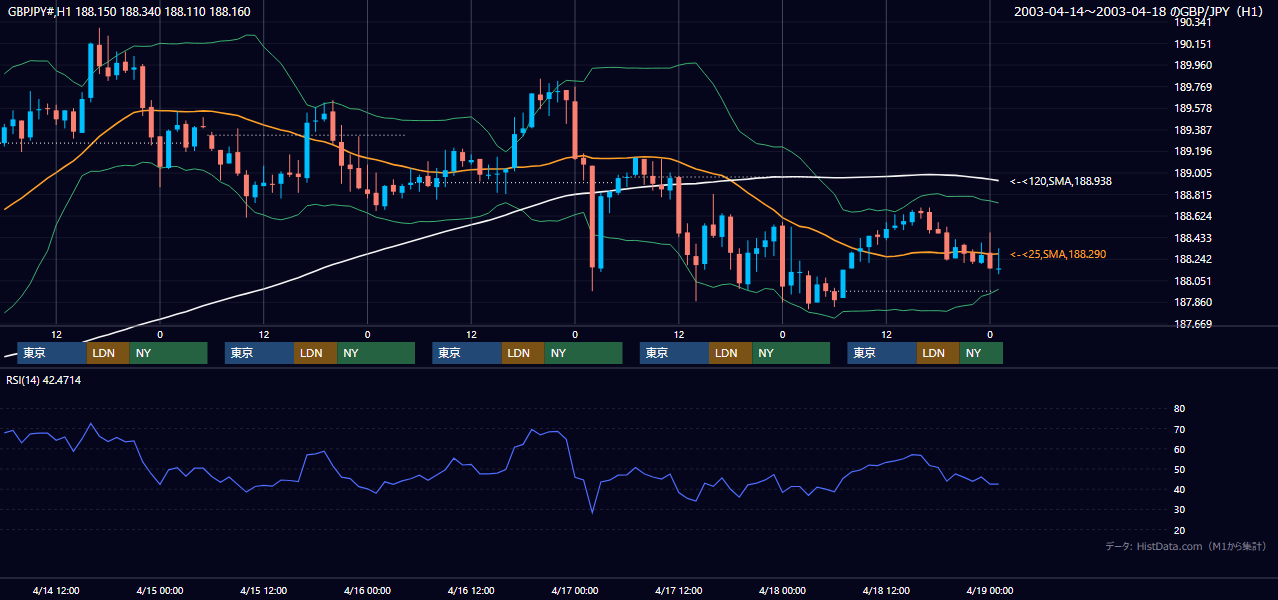Click price axis value 190.151
Screen dimensions: 1278x600
point(1192,44)
